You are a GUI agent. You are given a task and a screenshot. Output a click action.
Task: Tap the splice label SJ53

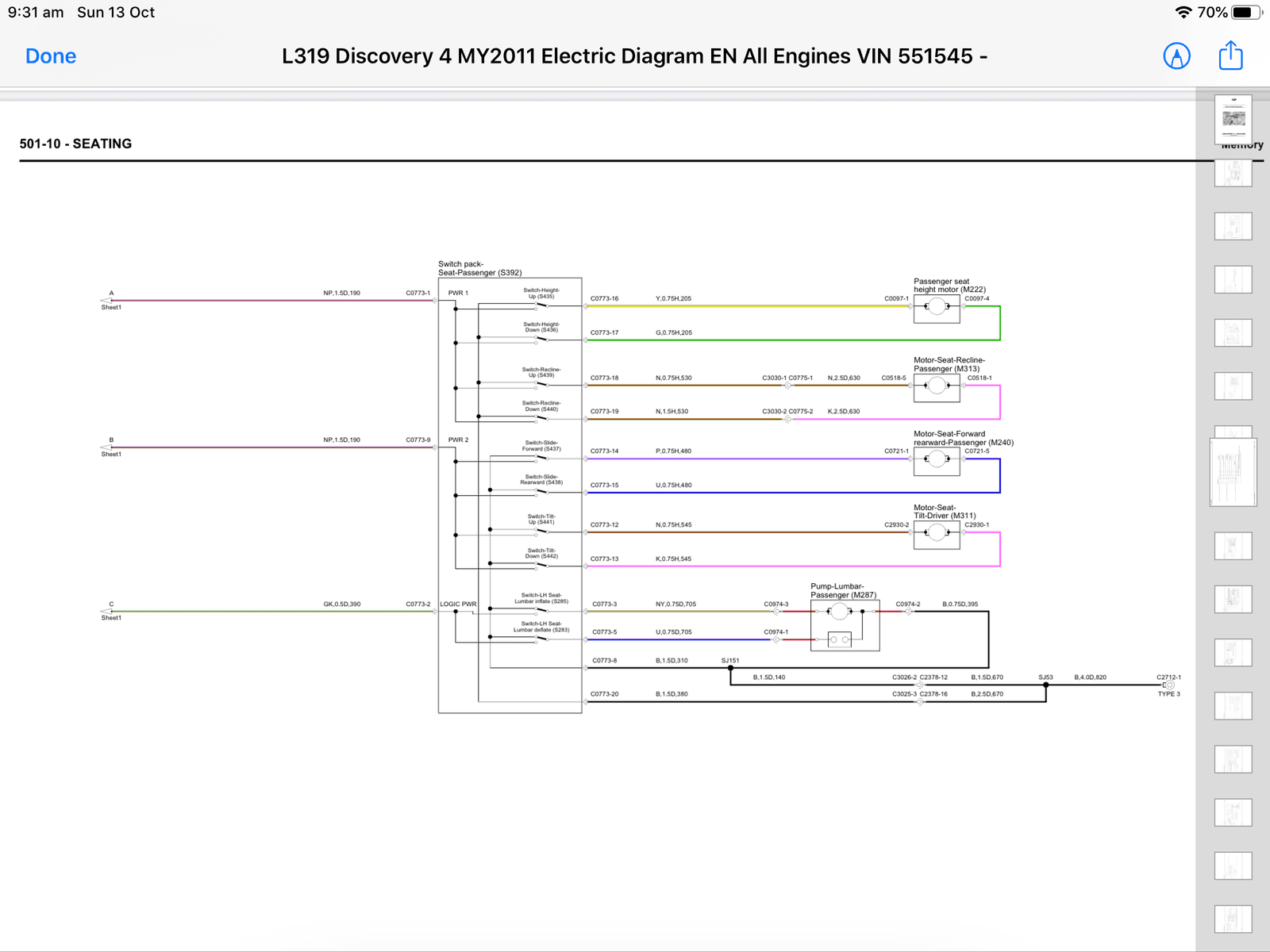click(1045, 677)
